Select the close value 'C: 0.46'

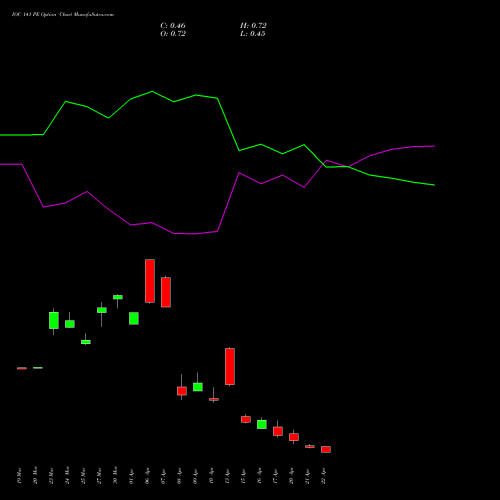[x=173, y=26]
